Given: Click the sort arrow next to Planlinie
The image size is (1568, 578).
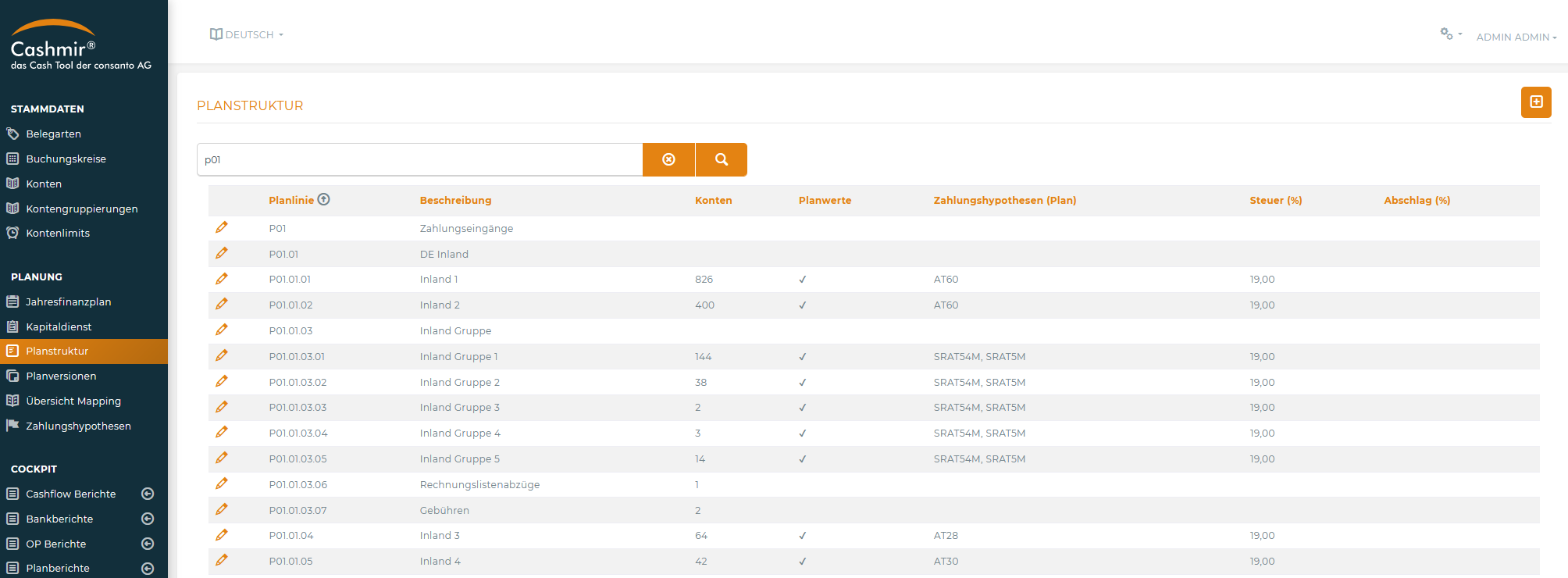Looking at the screenshot, I should [324, 199].
